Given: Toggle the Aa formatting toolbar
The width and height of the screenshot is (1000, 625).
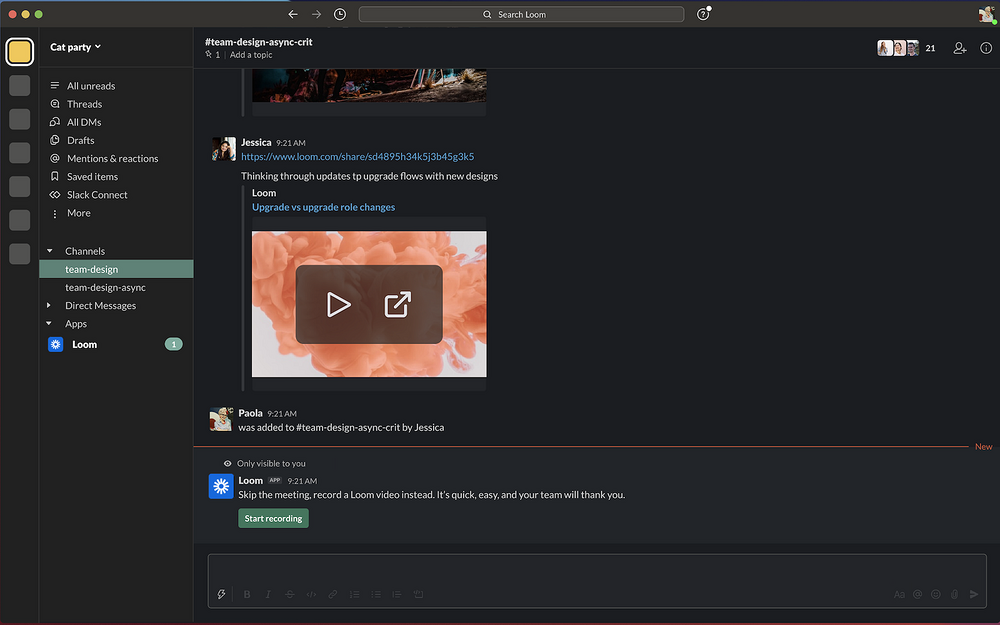Looking at the screenshot, I should (899, 594).
